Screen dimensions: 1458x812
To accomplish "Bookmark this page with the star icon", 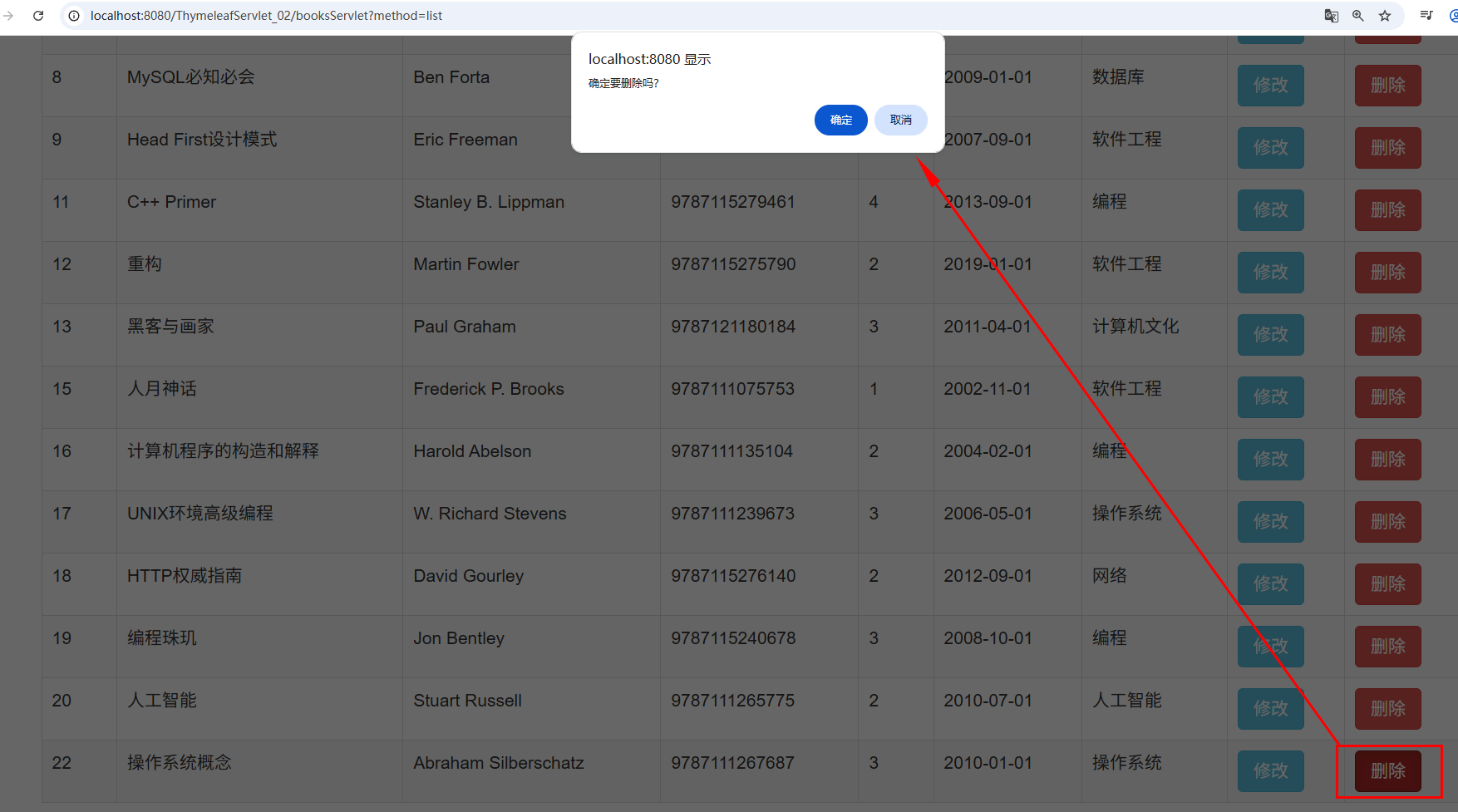I will [x=1385, y=16].
